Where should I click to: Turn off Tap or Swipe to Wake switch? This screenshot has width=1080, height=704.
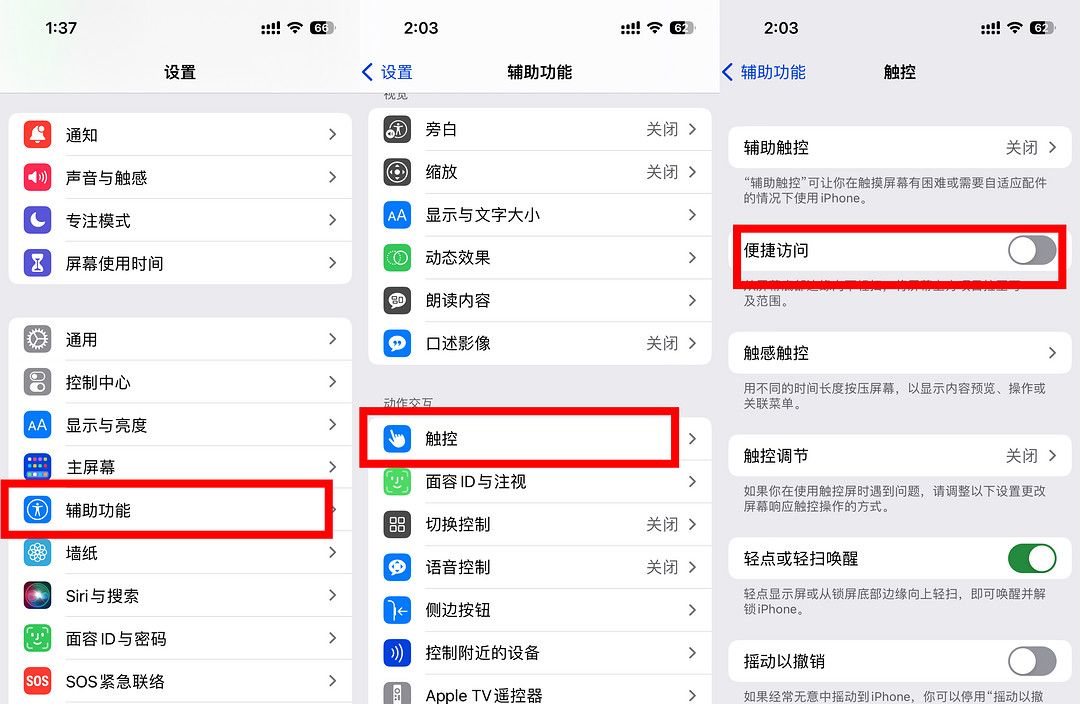coord(1032,558)
